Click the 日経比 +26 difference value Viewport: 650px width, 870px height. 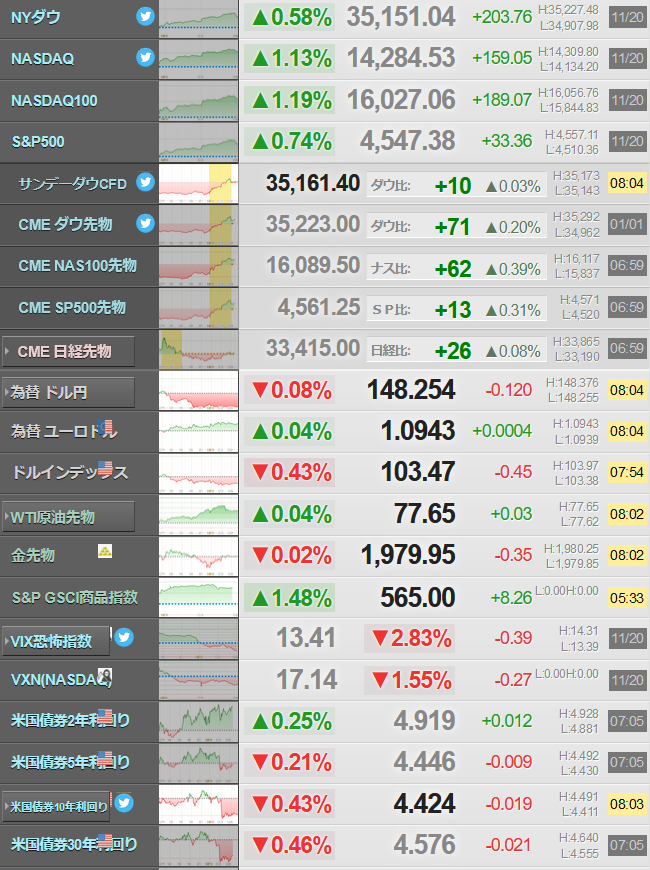(453, 351)
